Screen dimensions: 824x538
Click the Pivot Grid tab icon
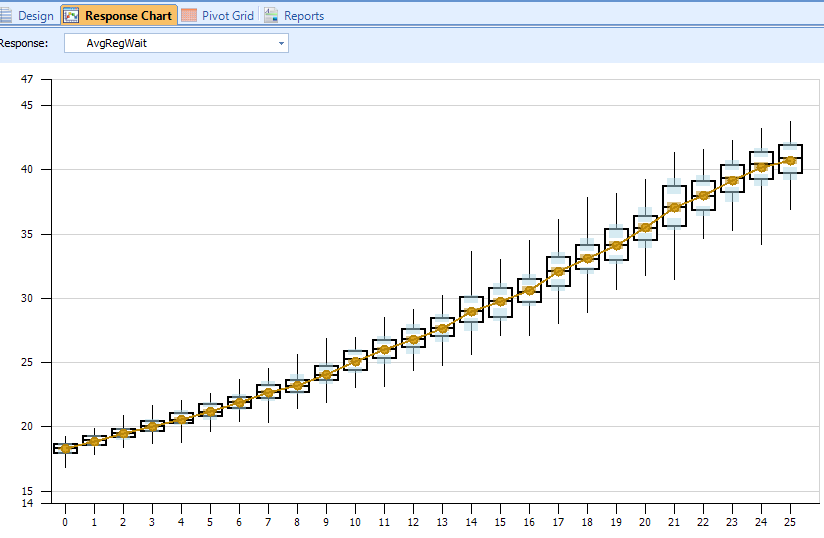point(189,16)
